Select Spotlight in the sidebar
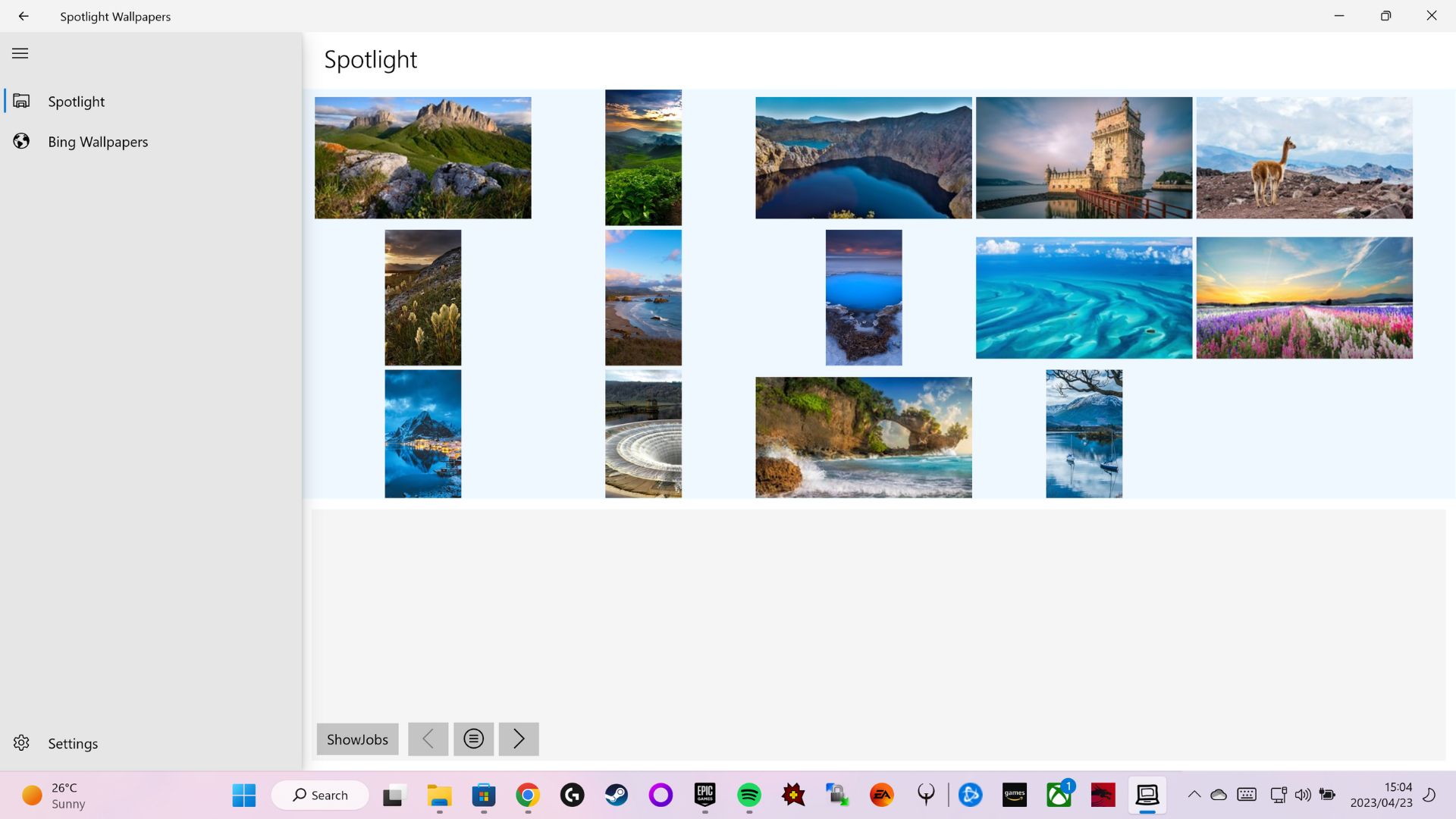Viewport: 1456px width, 819px height. coord(76,101)
